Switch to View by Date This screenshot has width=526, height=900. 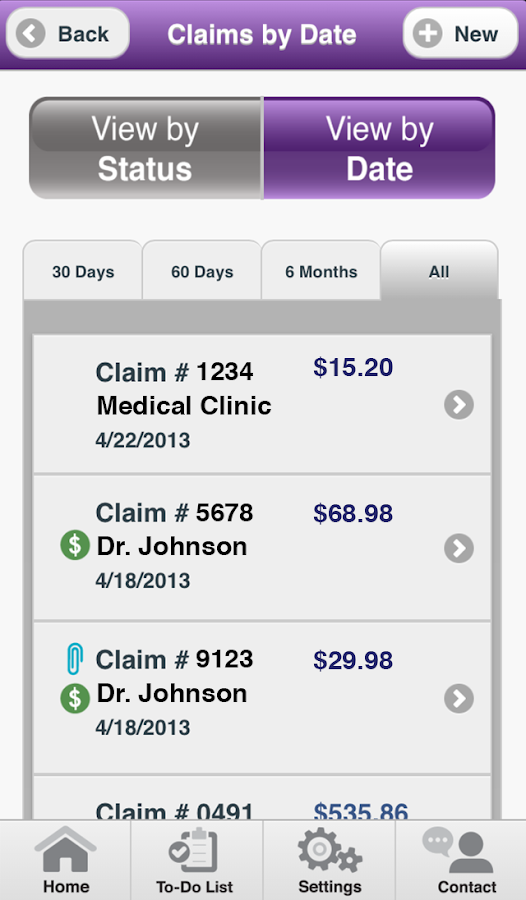[379, 148]
